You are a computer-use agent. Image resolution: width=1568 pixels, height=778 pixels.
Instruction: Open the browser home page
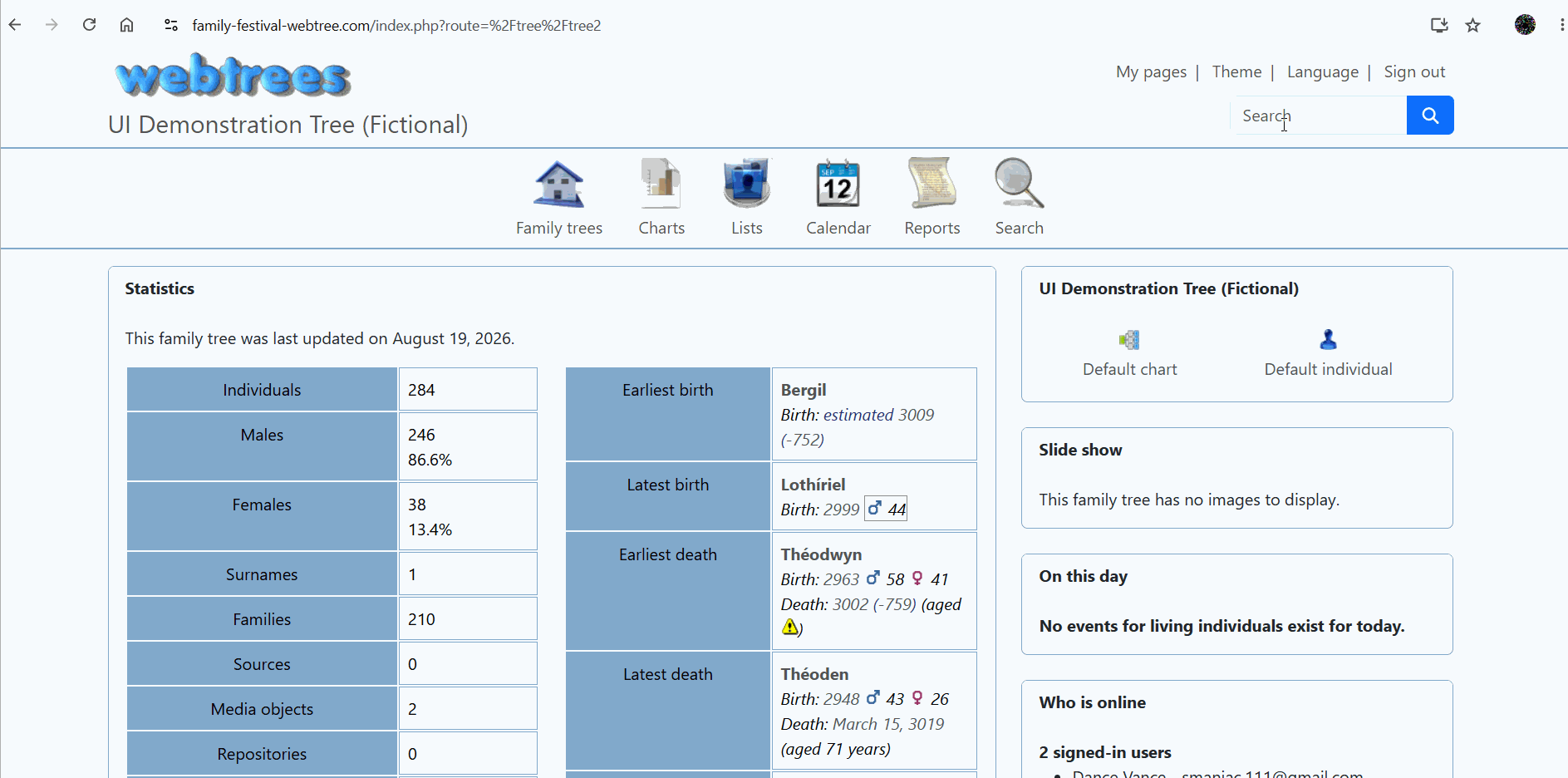[126, 25]
